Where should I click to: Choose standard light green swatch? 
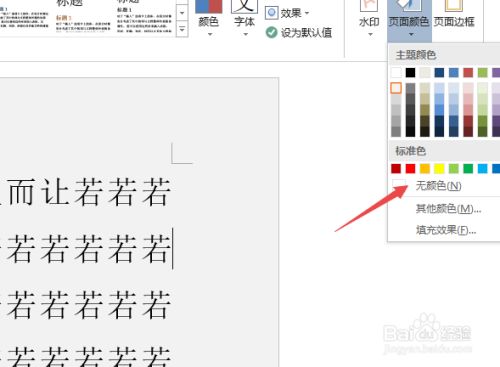tap(454, 169)
